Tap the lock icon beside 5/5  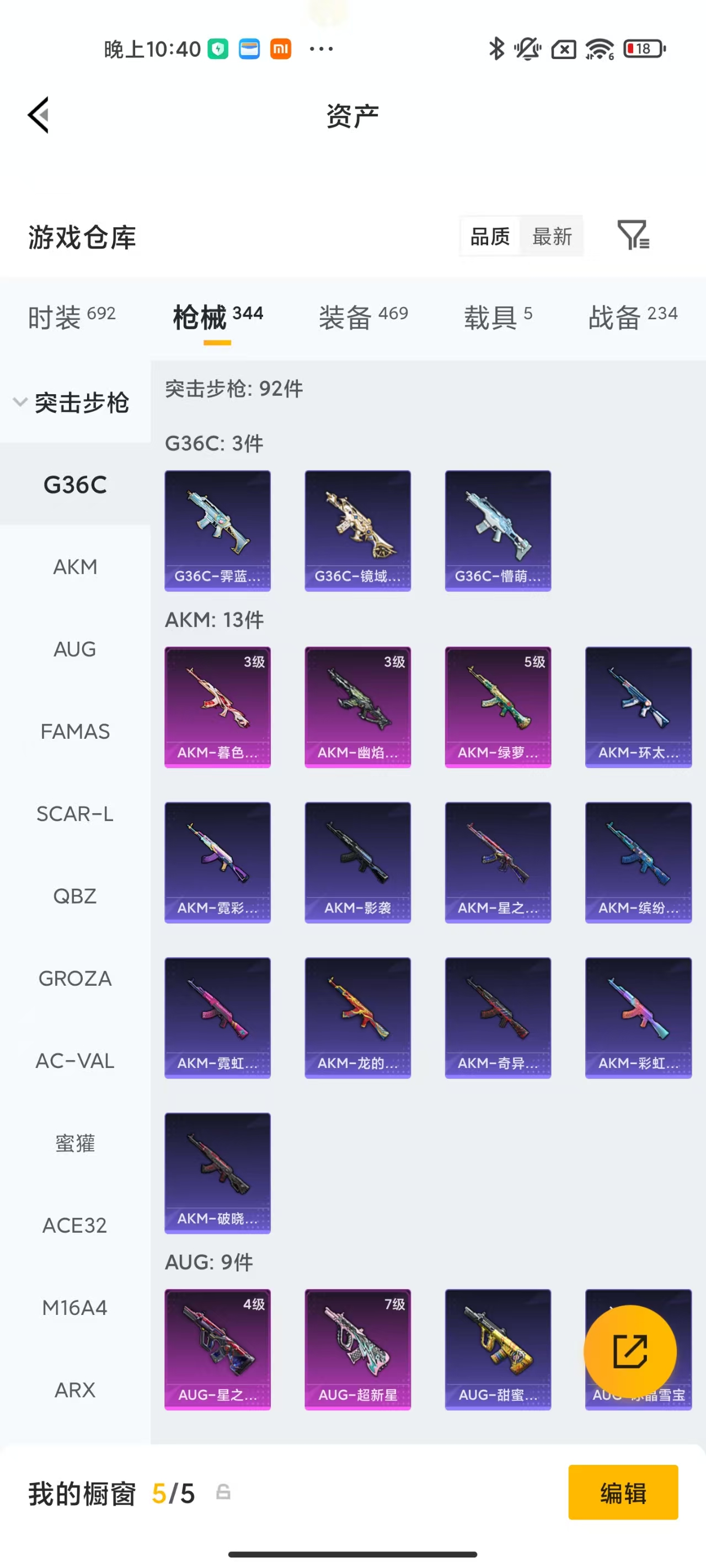(x=223, y=1492)
